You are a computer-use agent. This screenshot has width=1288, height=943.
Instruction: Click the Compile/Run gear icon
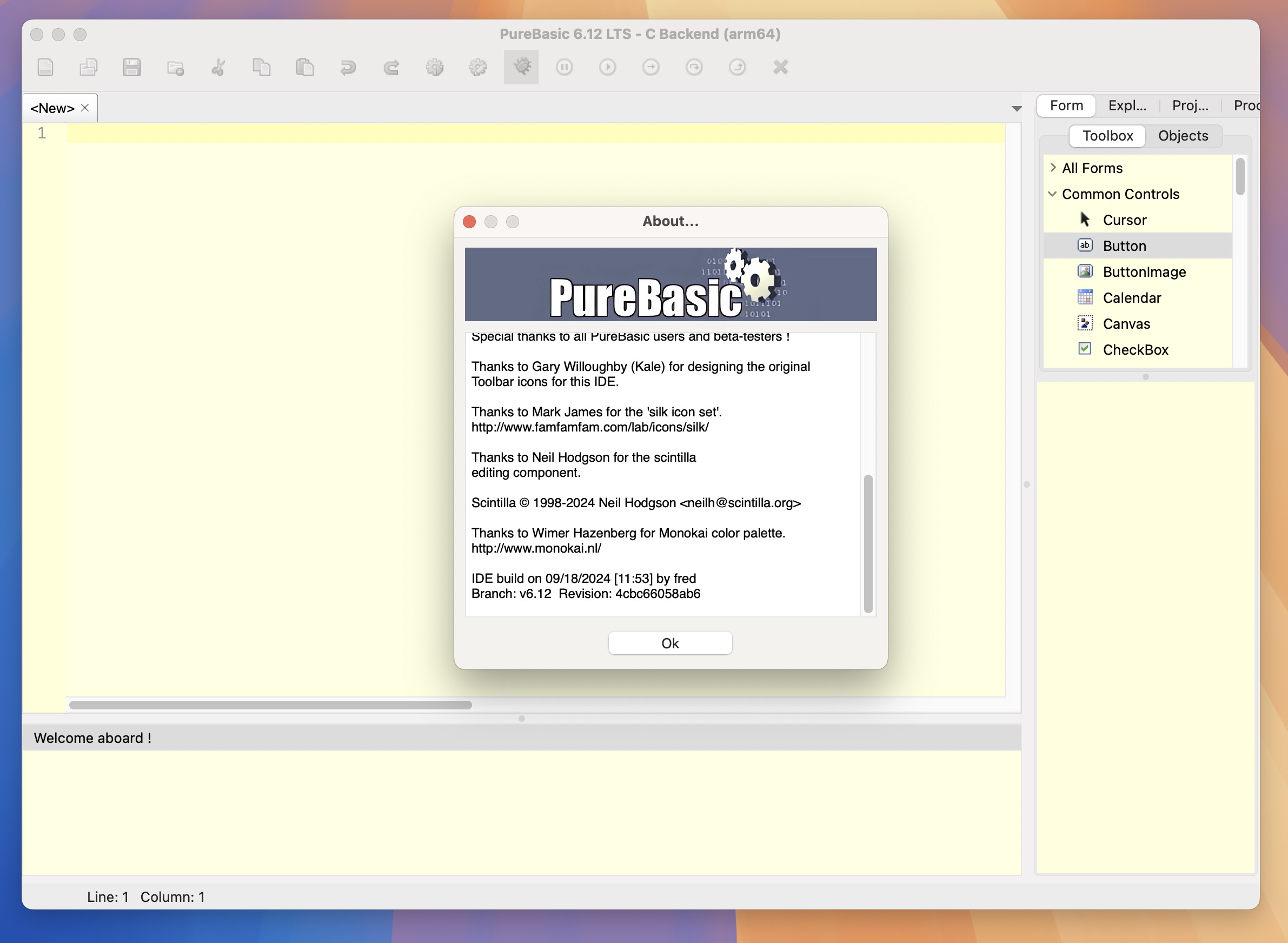435,68
